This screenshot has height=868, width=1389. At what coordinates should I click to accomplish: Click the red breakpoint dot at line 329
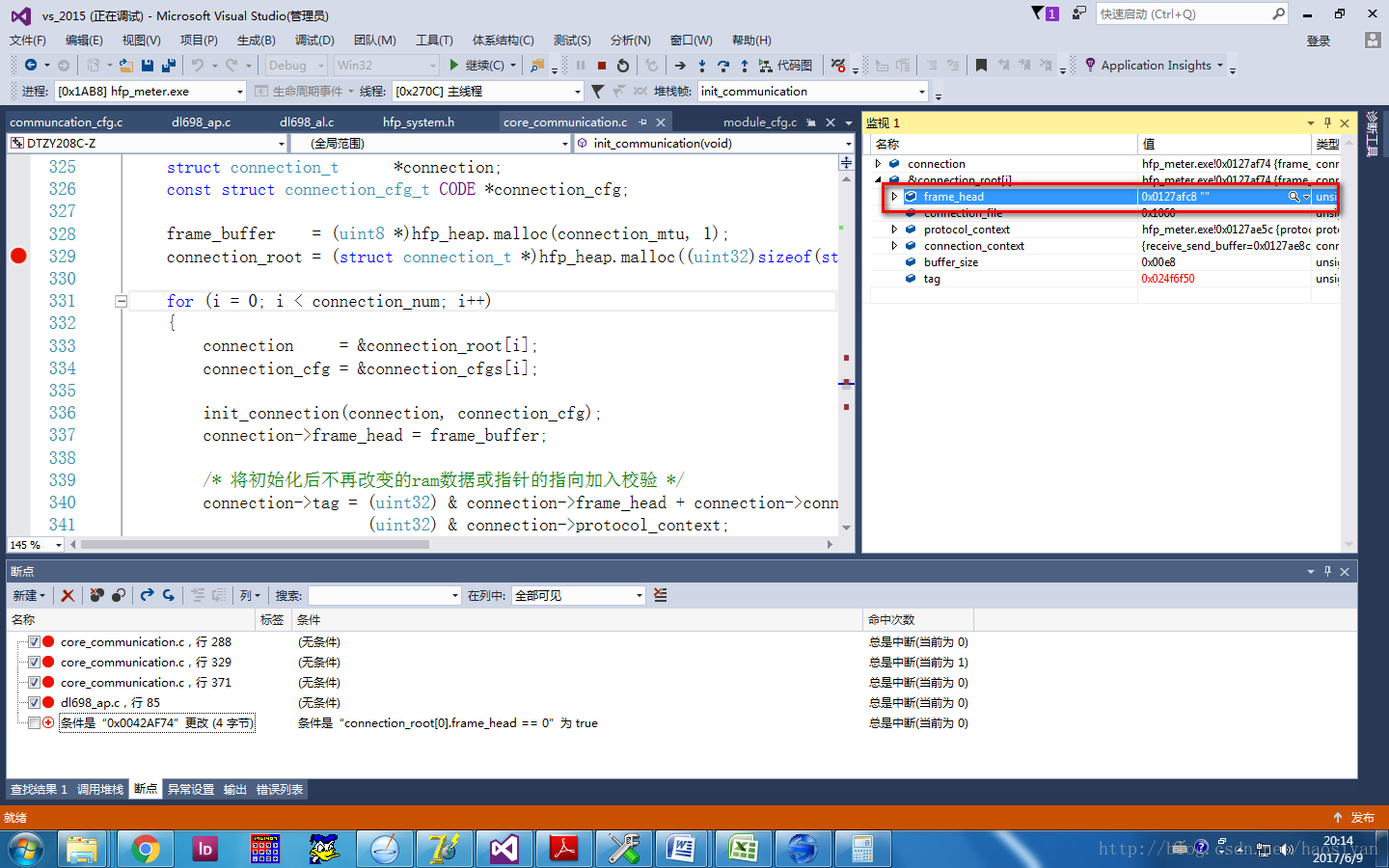(18, 256)
